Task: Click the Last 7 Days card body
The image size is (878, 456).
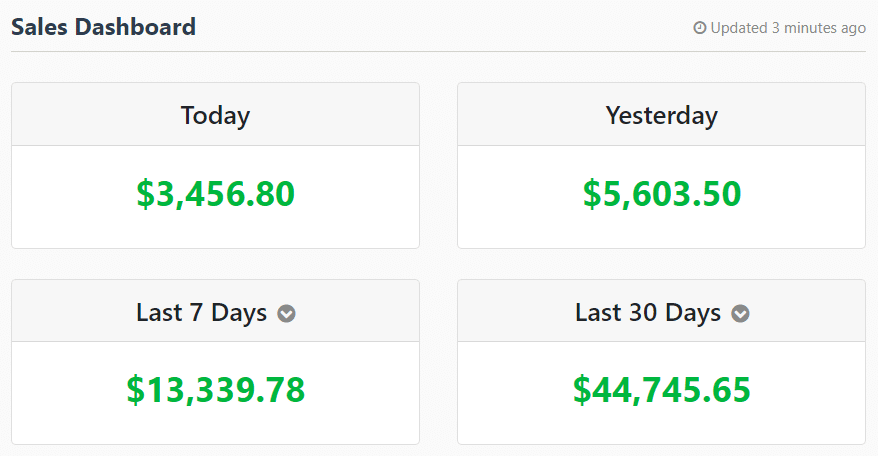Action: [216, 393]
